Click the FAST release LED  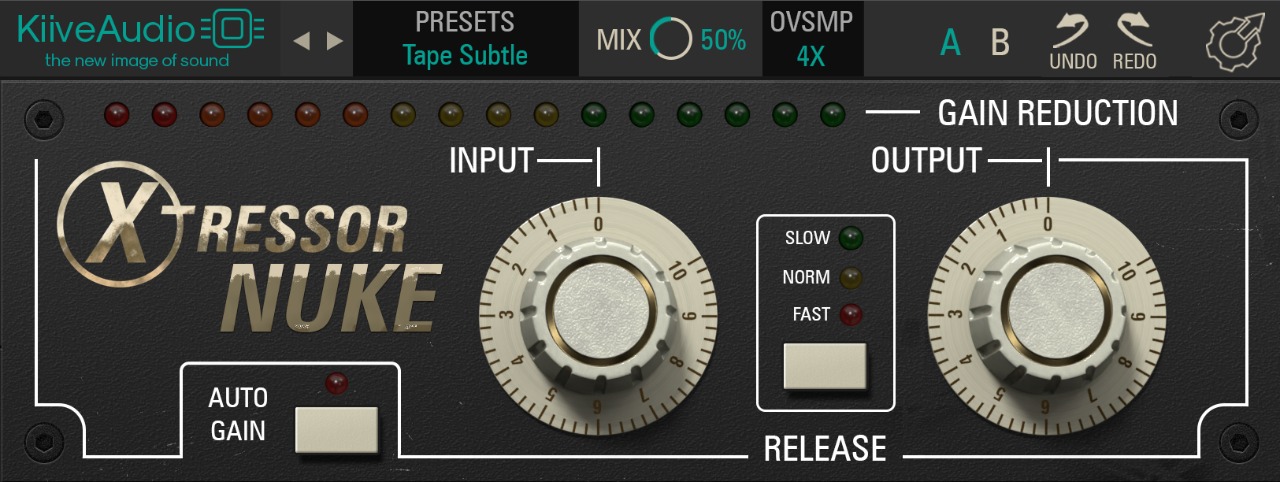point(851,315)
